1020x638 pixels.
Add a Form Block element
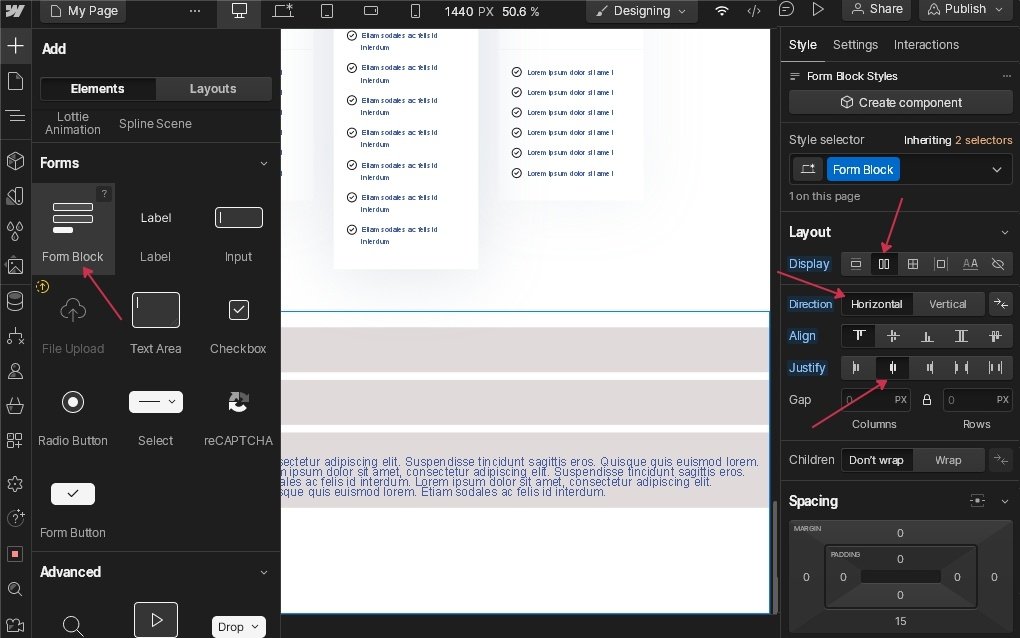tap(73, 227)
